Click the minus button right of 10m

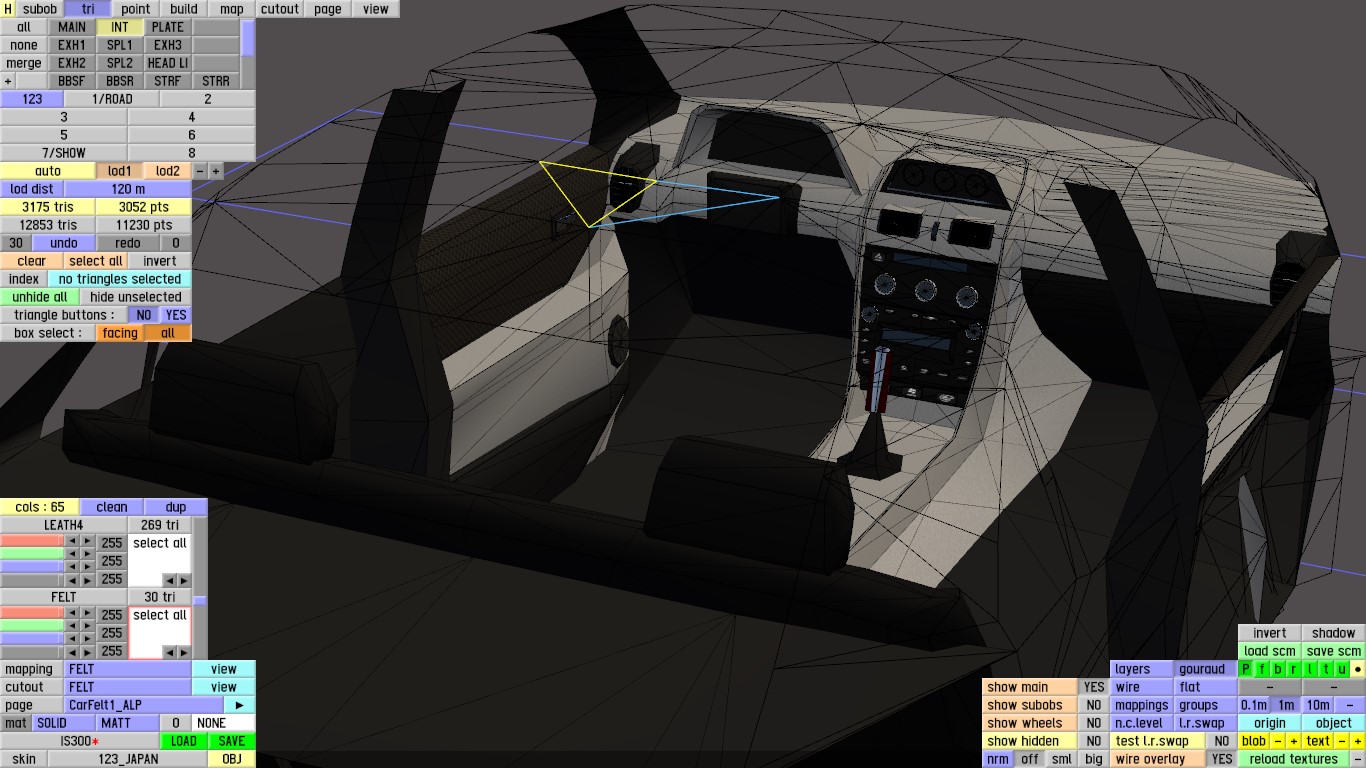1350,705
